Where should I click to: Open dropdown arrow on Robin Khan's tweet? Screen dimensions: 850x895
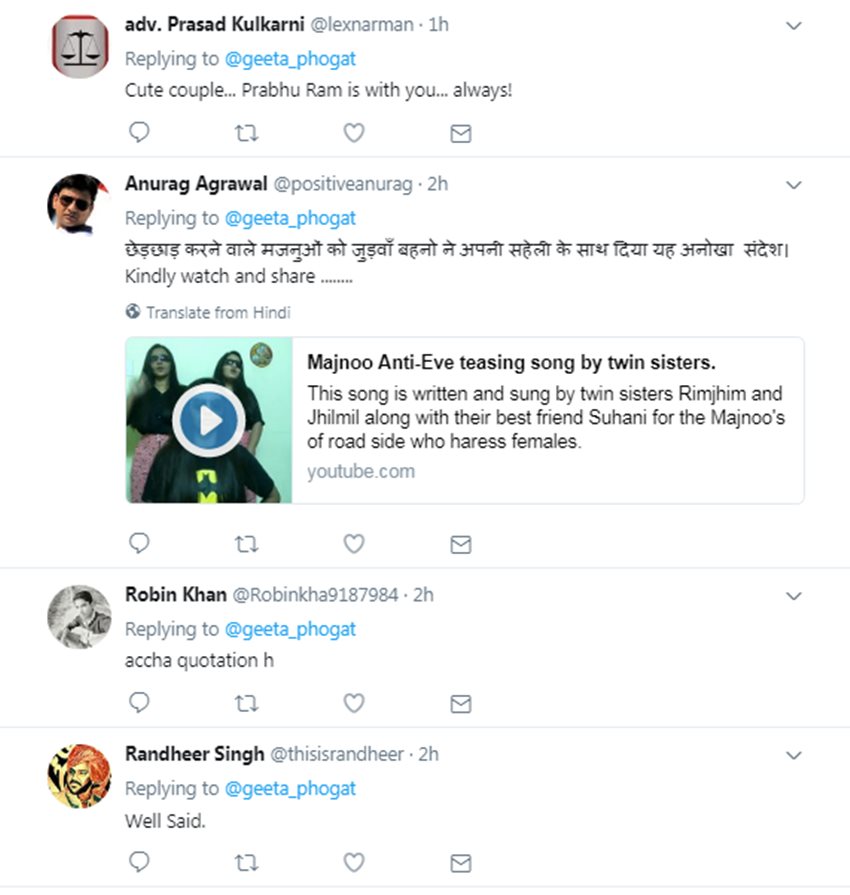click(x=794, y=596)
